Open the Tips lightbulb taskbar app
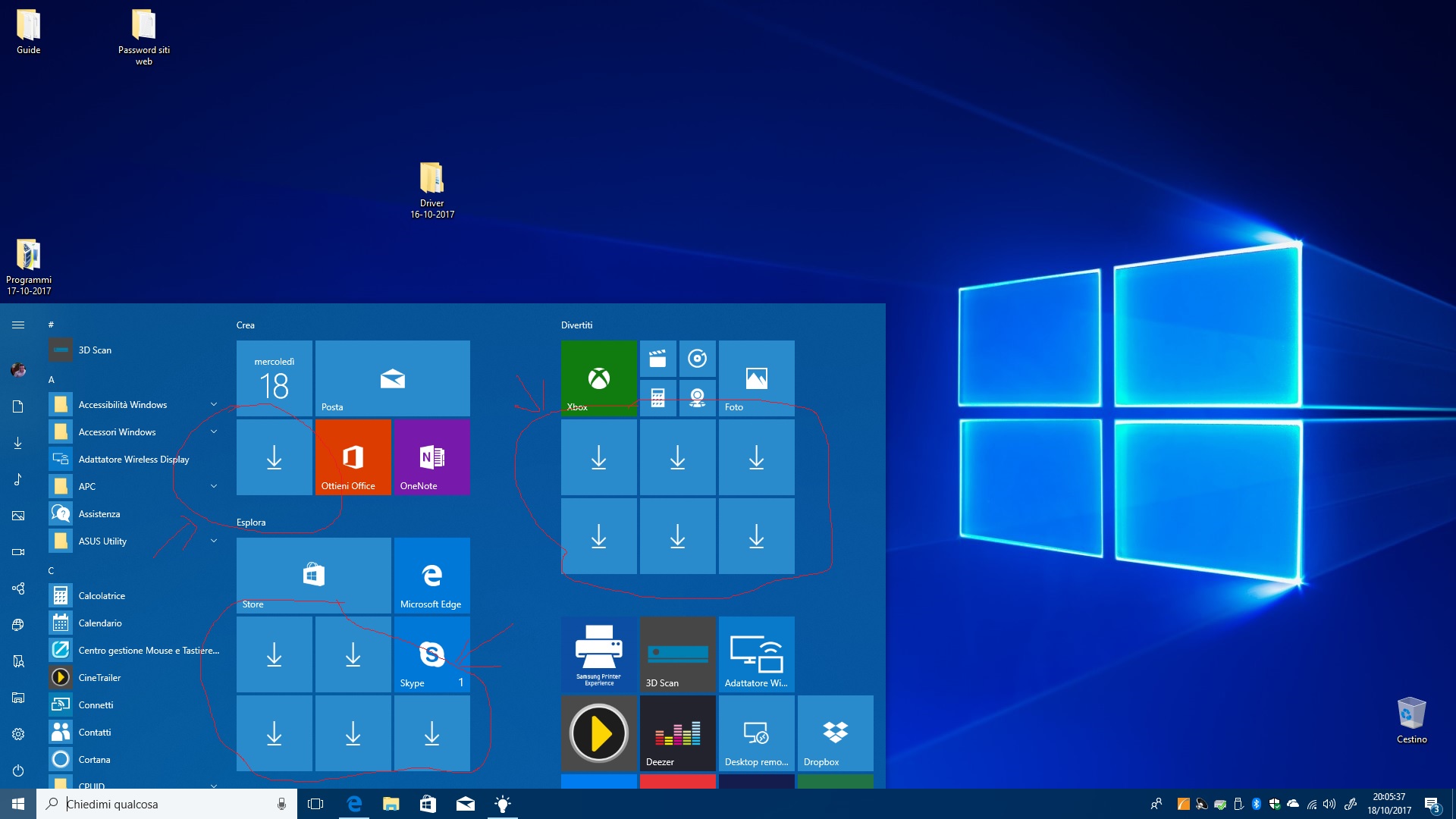Screen dimensions: 1456x819 point(502,804)
